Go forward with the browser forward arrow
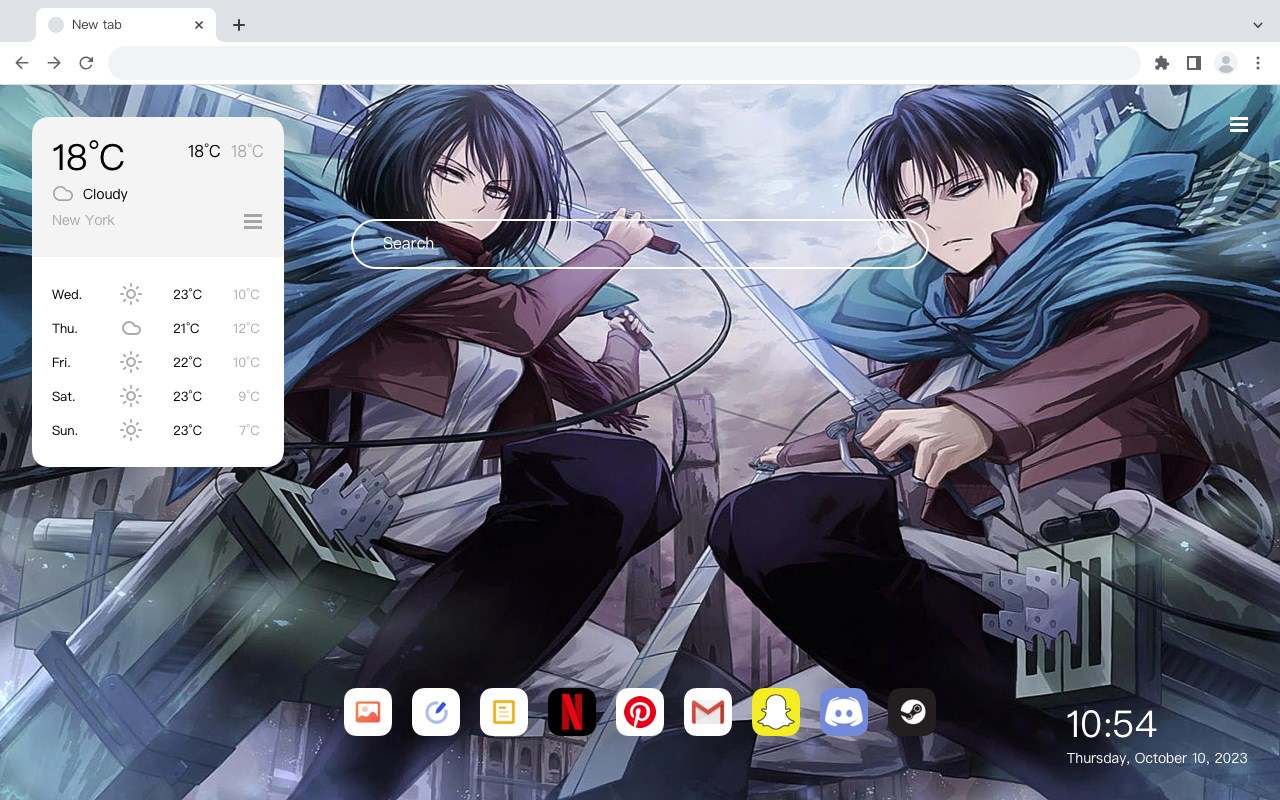The height and width of the screenshot is (800, 1280). (x=54, y=63)
